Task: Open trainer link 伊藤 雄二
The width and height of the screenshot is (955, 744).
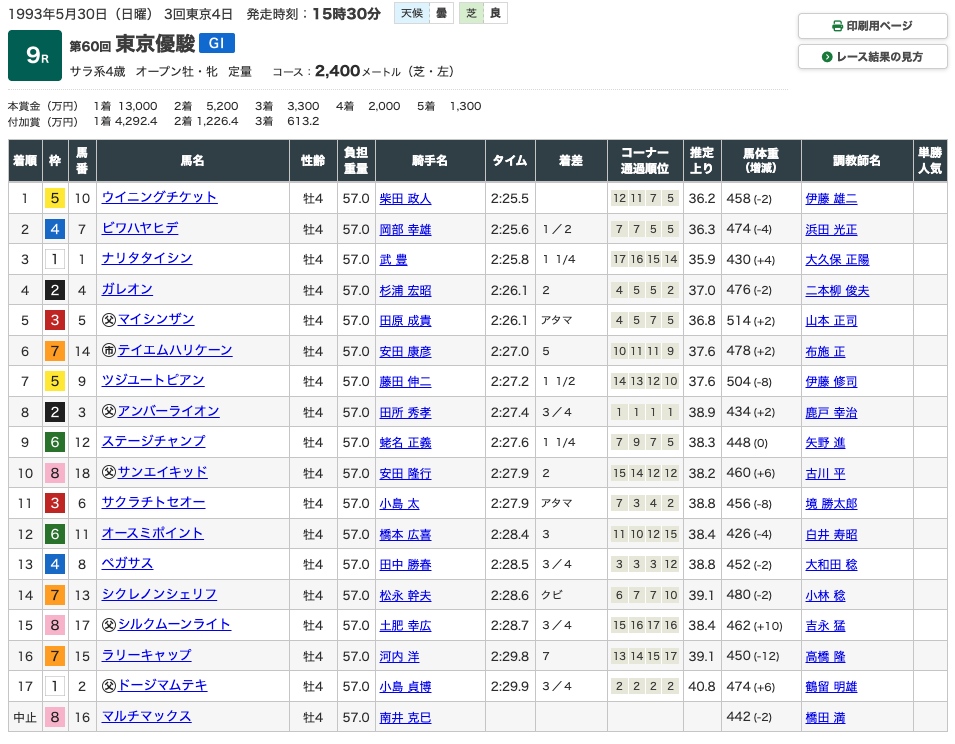Action: tap(830, 199)
